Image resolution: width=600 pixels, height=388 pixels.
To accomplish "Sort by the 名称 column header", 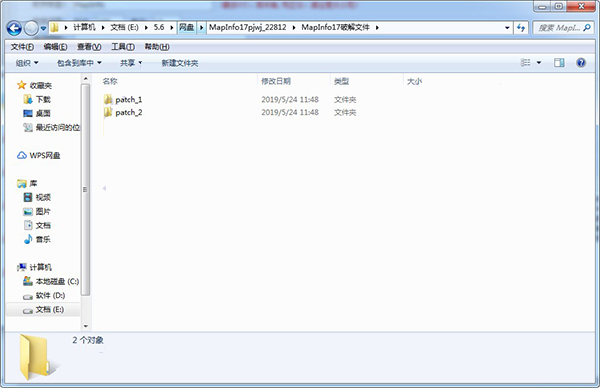I will click(x=110, y=81).
